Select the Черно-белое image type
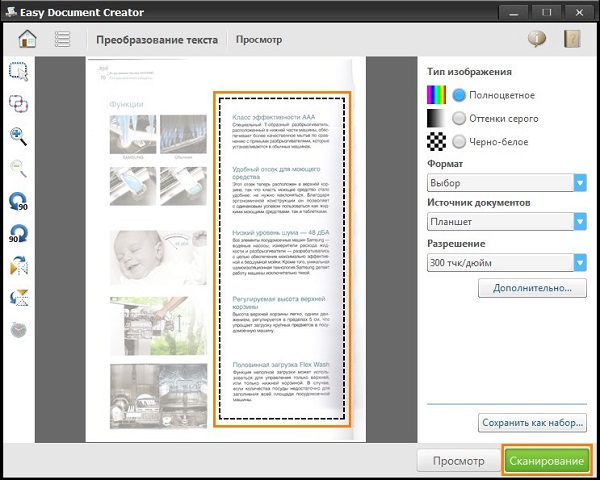Viewport: 600px width, 480px height. coord(459,142)
